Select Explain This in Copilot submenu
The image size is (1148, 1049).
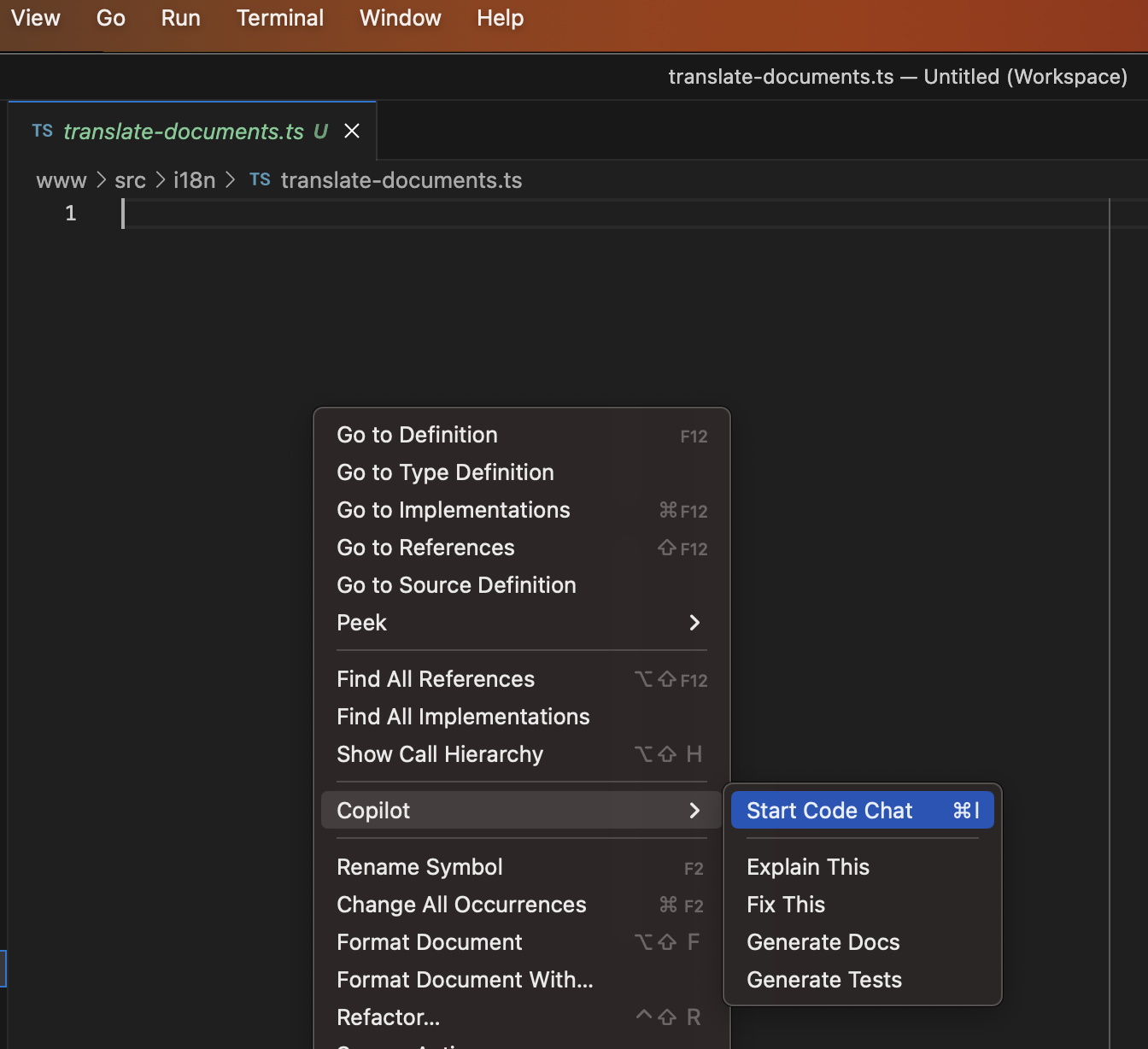point(863,867)
